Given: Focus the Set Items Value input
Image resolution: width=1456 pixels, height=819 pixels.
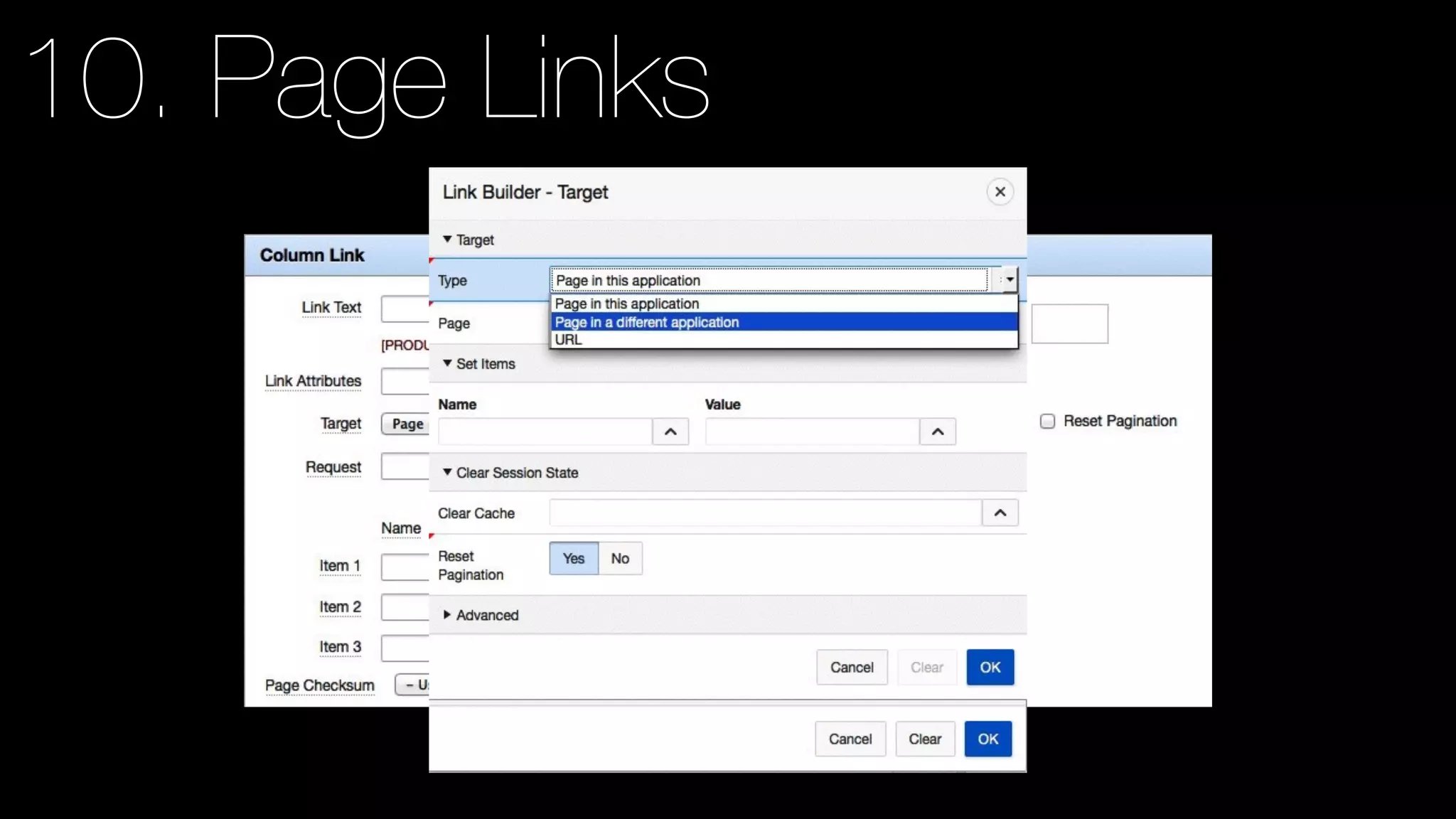Looking at the screenshot, I should click(x=813, y=432).
